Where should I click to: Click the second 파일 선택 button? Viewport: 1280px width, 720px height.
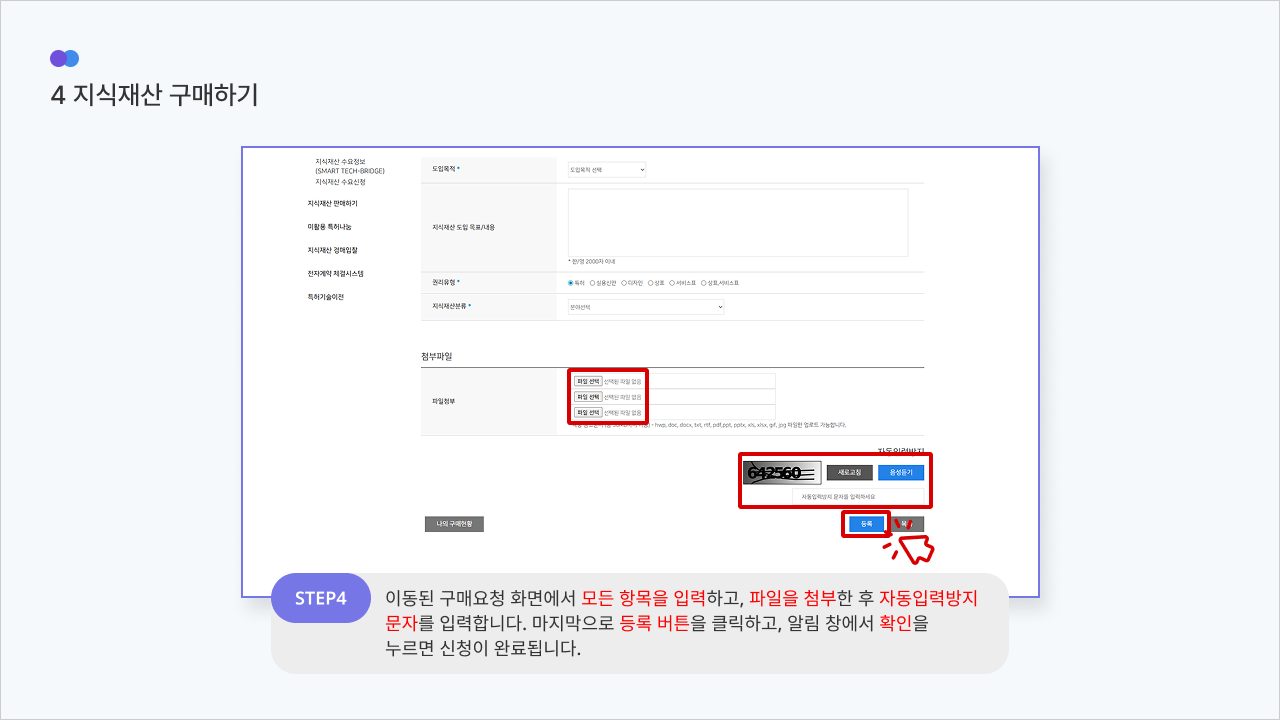(x=588, y=397)
